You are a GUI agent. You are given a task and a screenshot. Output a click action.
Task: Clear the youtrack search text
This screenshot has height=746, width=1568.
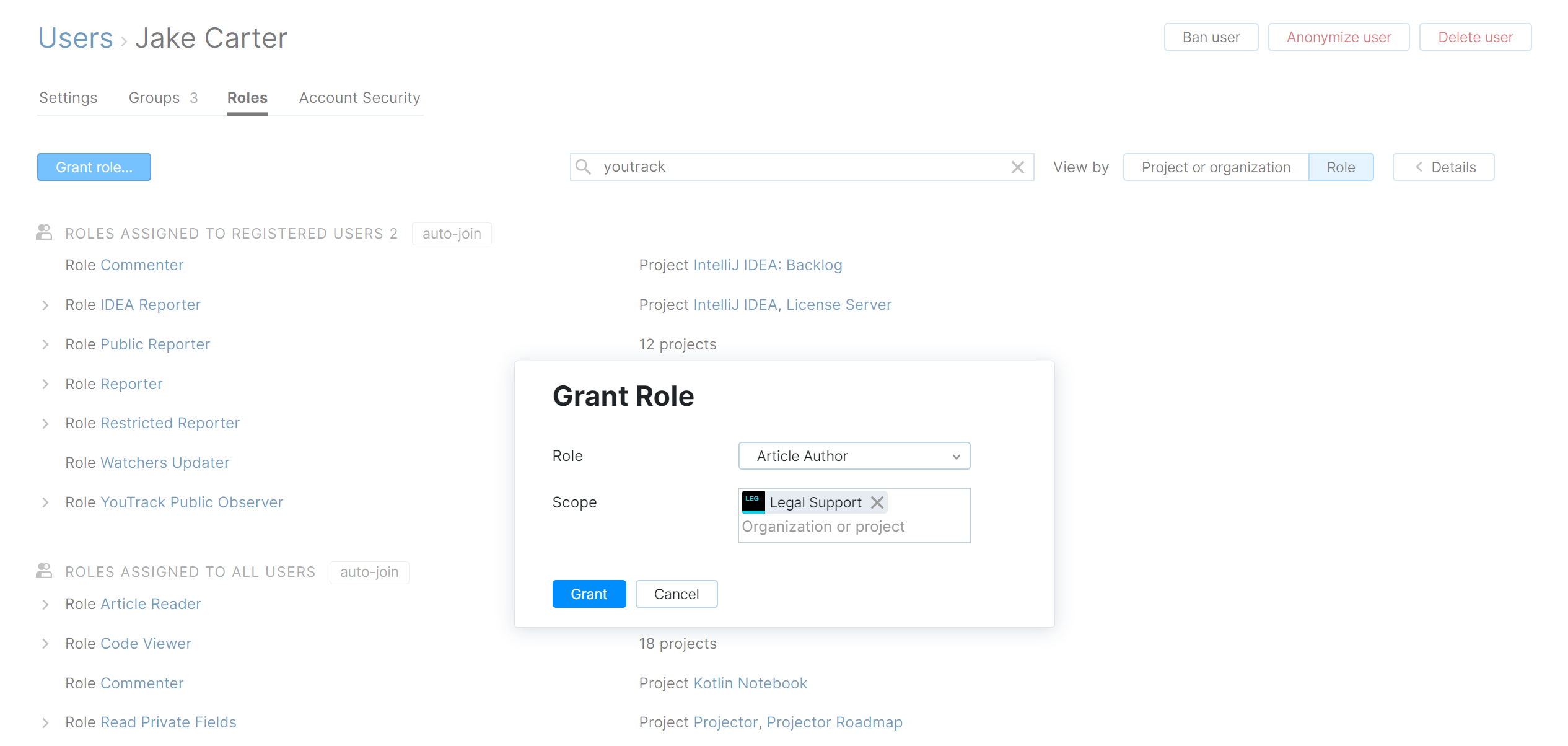(x=1017, y=167)
